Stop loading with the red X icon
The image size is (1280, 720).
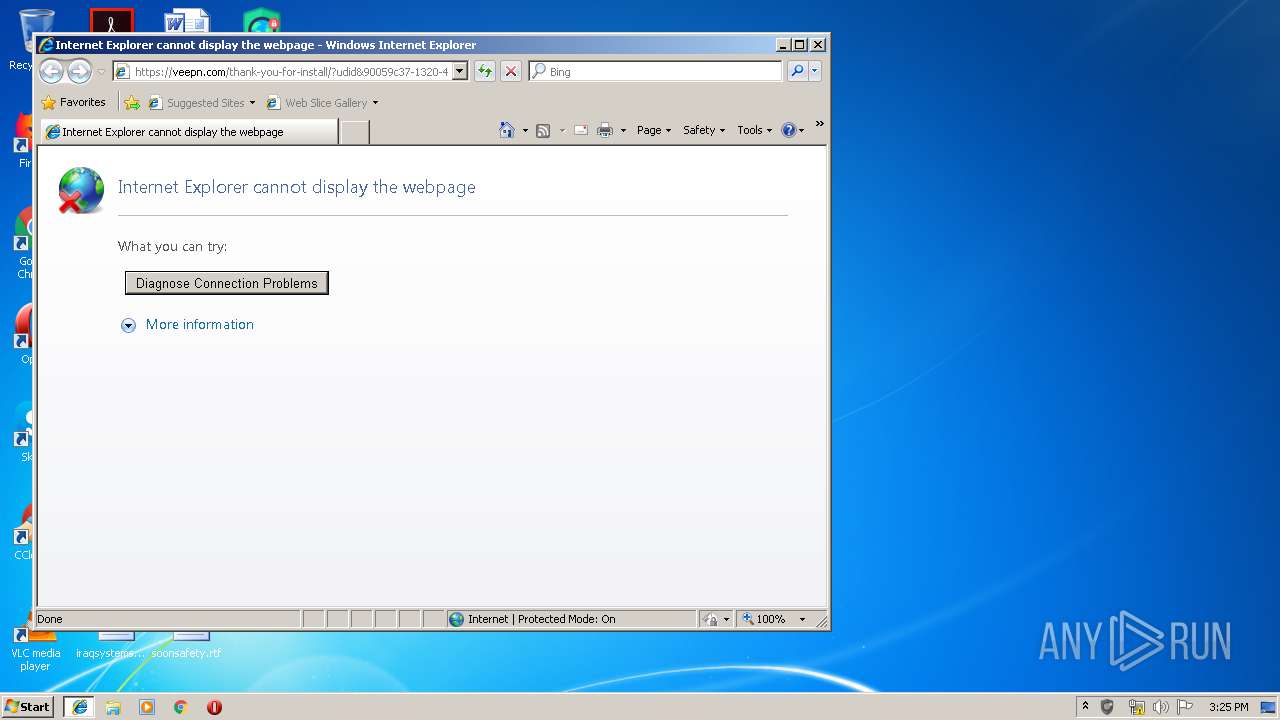point(511,71)
